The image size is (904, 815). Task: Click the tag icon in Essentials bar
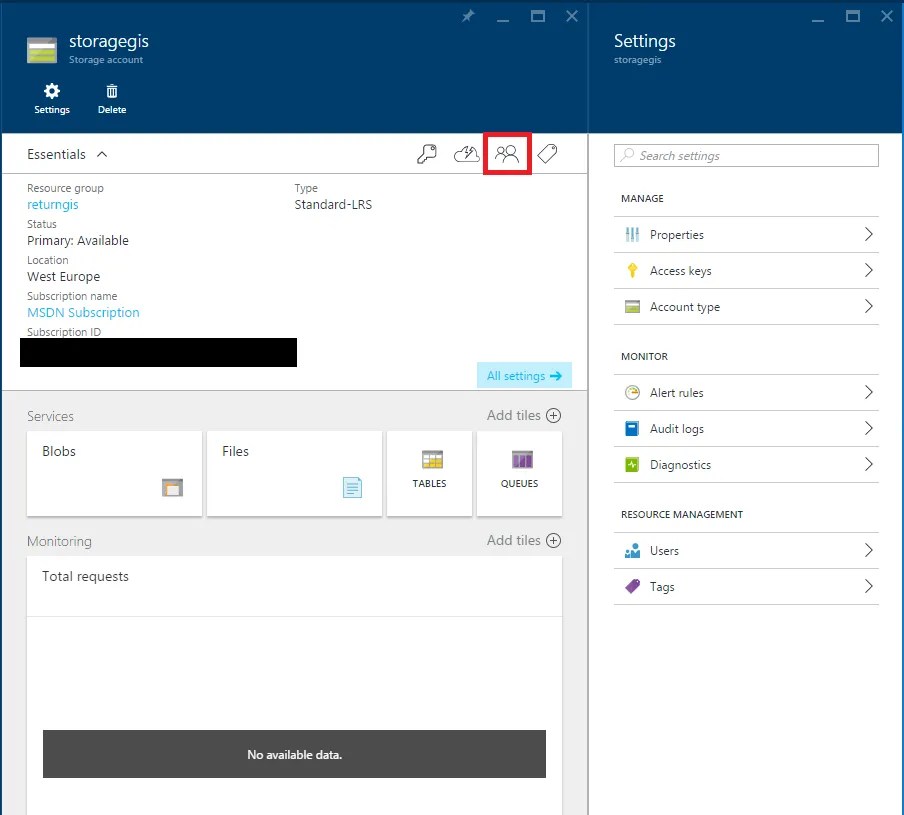coord(547,154)
